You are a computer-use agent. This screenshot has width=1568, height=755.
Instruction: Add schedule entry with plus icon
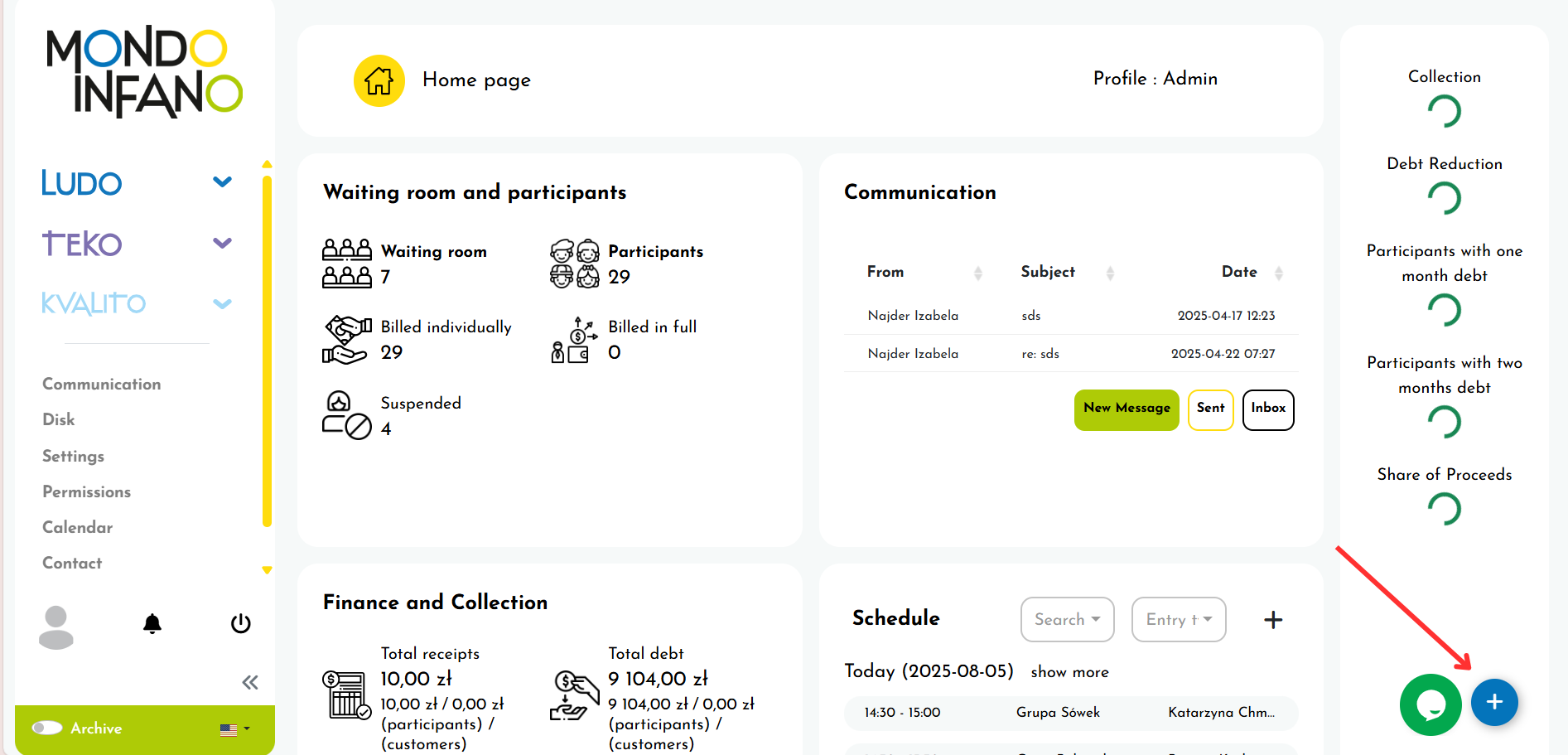coord(1273,620)
